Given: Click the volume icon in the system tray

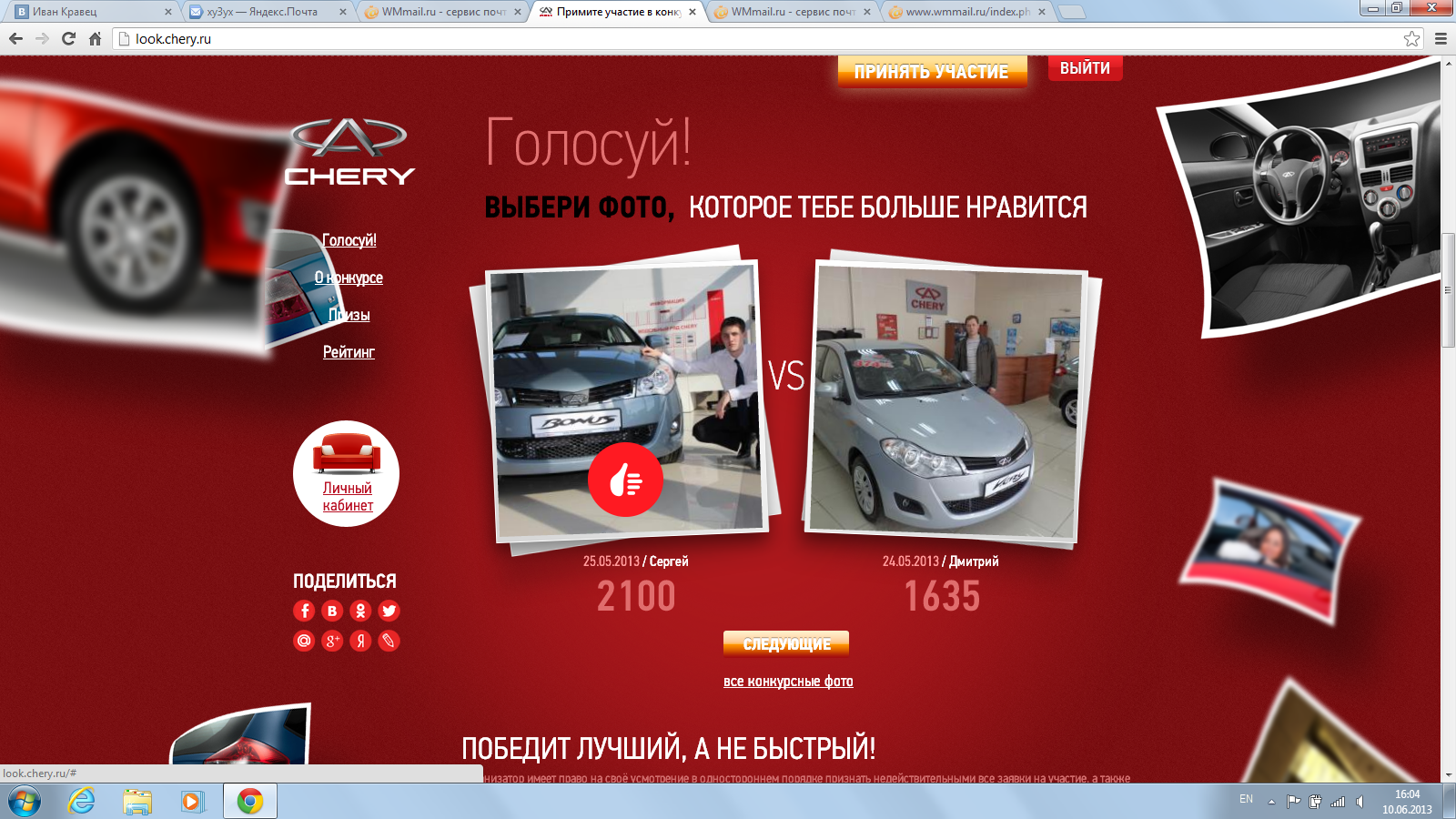Looking at the screenshot, I should [x=1360, y=802].
